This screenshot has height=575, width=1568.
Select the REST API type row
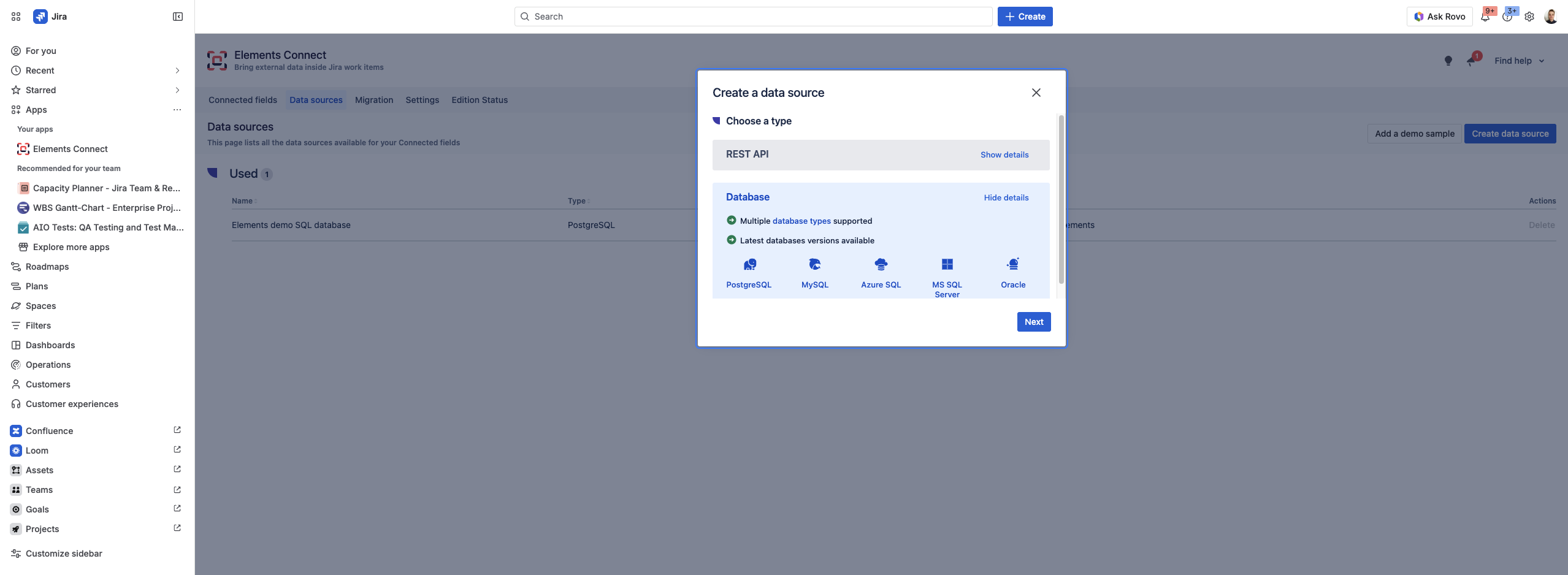881,155
